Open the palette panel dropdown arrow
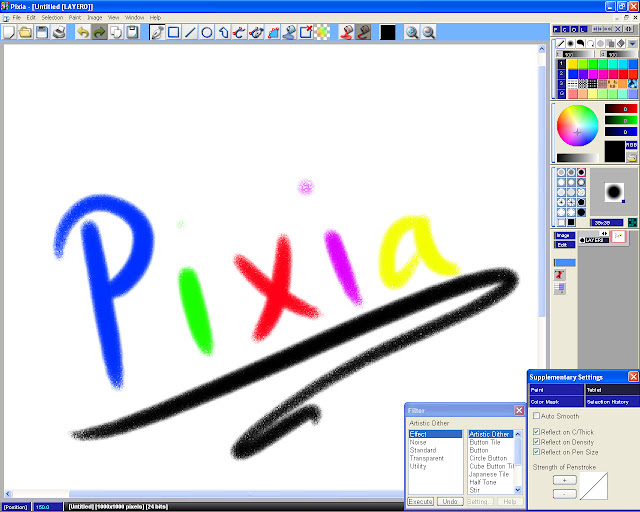 (632, 43)
